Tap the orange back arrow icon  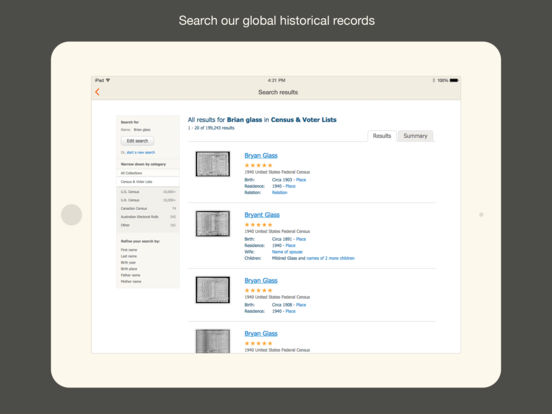(x=98, y=92)
